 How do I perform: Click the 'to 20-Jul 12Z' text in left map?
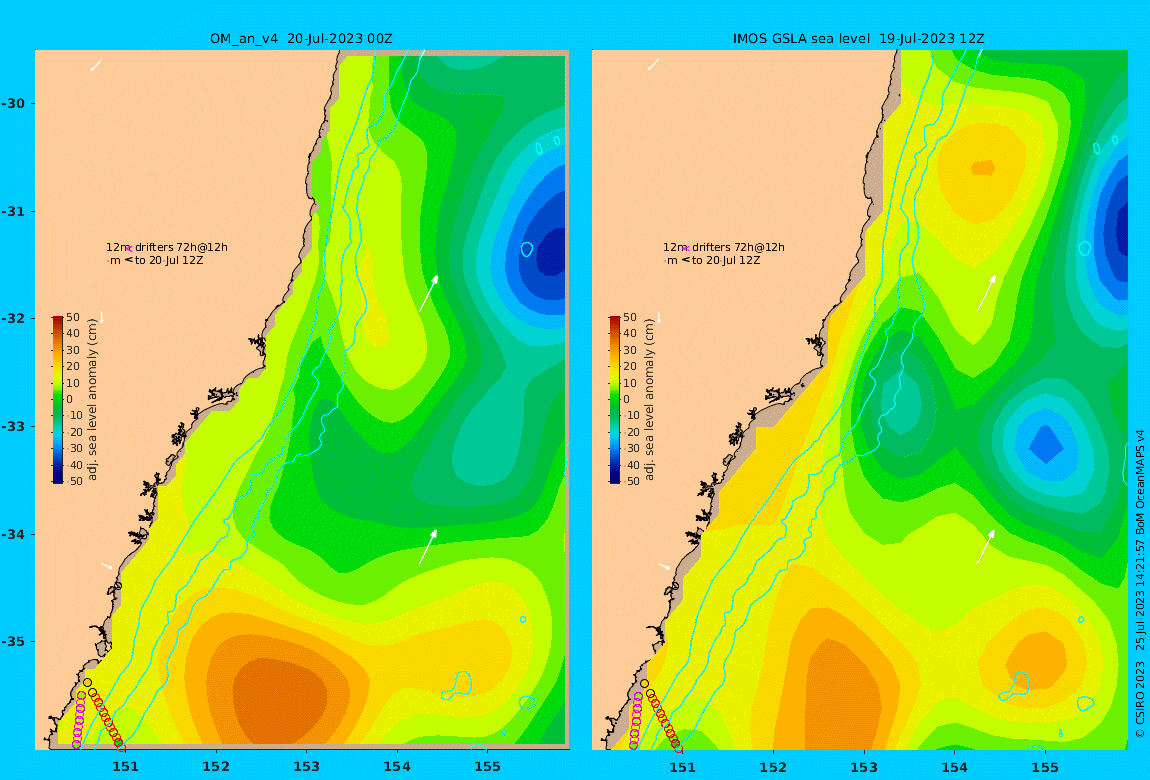tap(169, 260)
